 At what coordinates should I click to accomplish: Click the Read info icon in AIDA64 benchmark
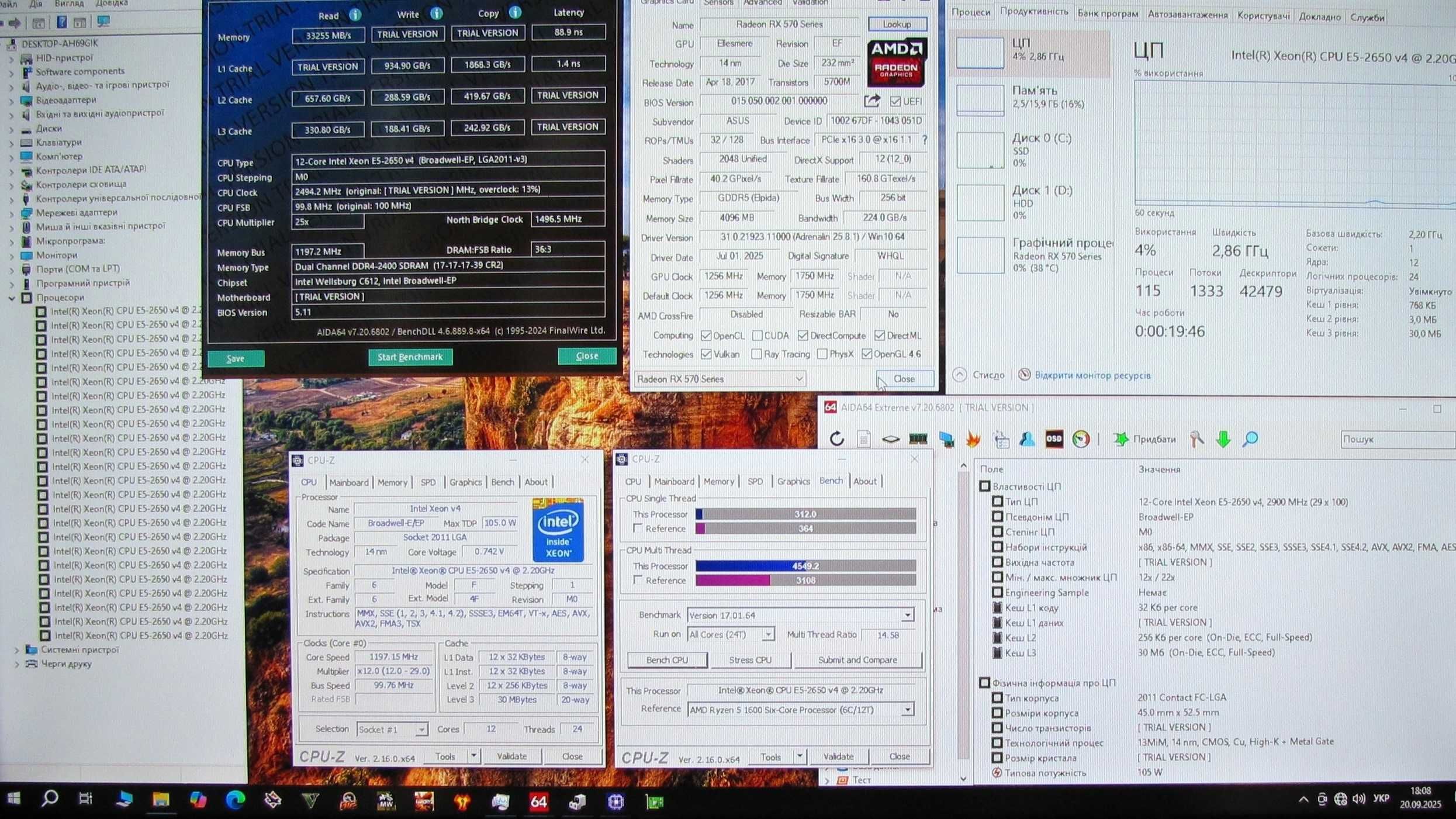(x=355, y=14)
